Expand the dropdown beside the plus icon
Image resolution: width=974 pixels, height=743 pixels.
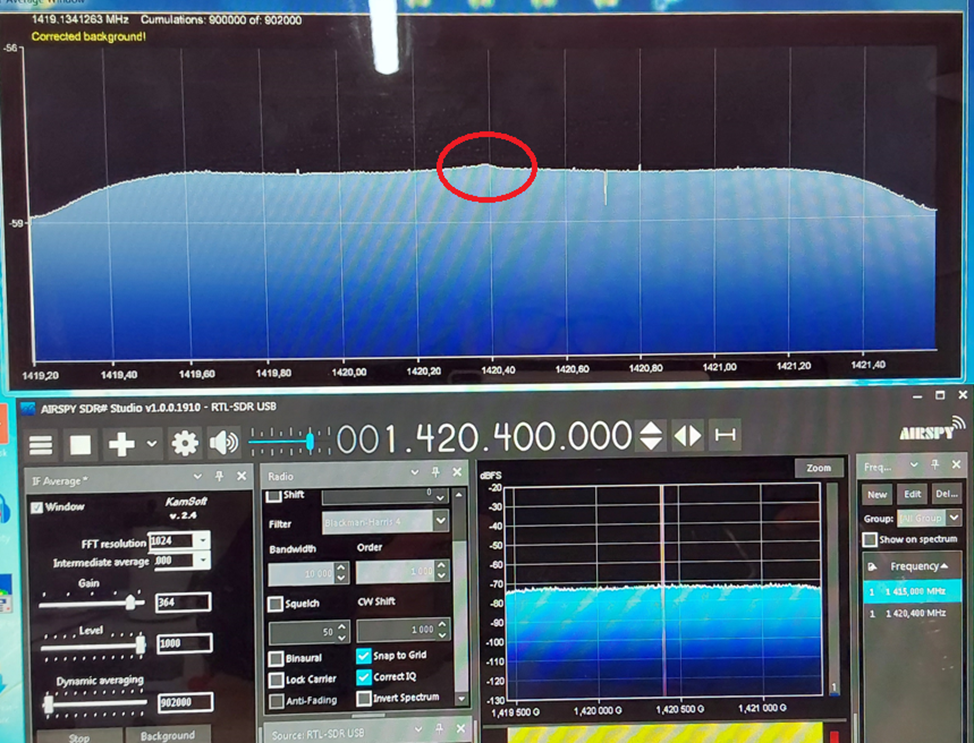pyautogui.click(x=152, y=444)
